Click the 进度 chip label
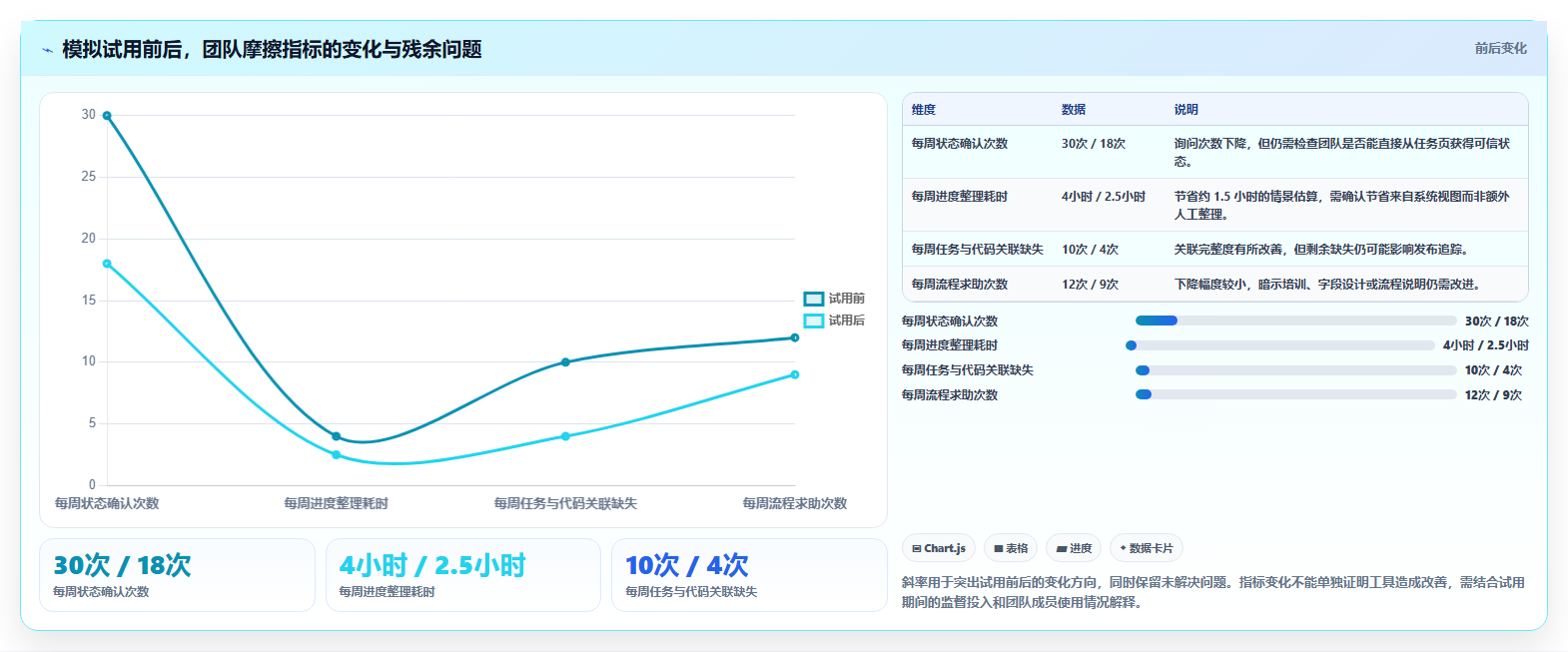 1081,548
